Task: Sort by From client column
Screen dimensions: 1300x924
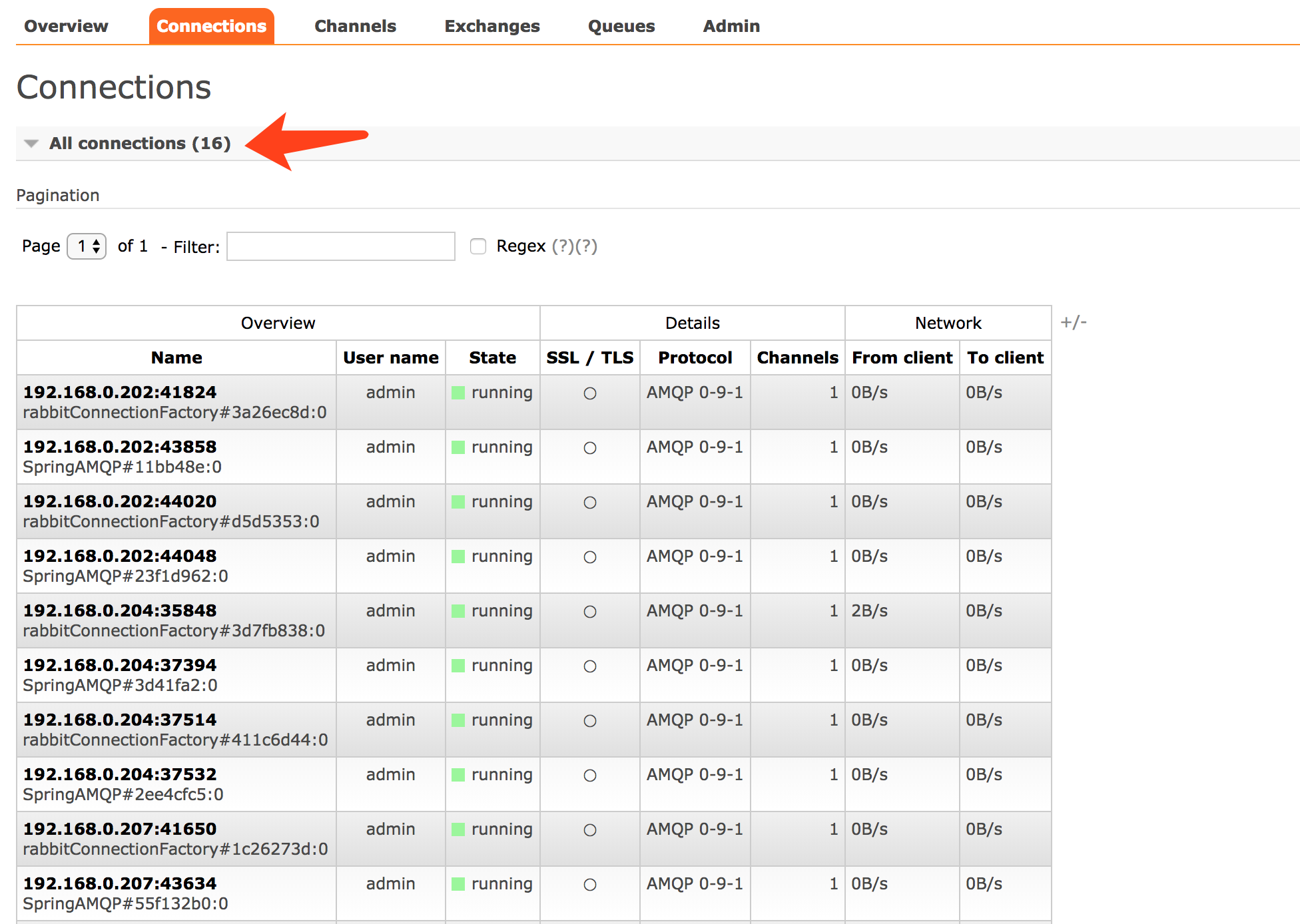Action: 902,357
